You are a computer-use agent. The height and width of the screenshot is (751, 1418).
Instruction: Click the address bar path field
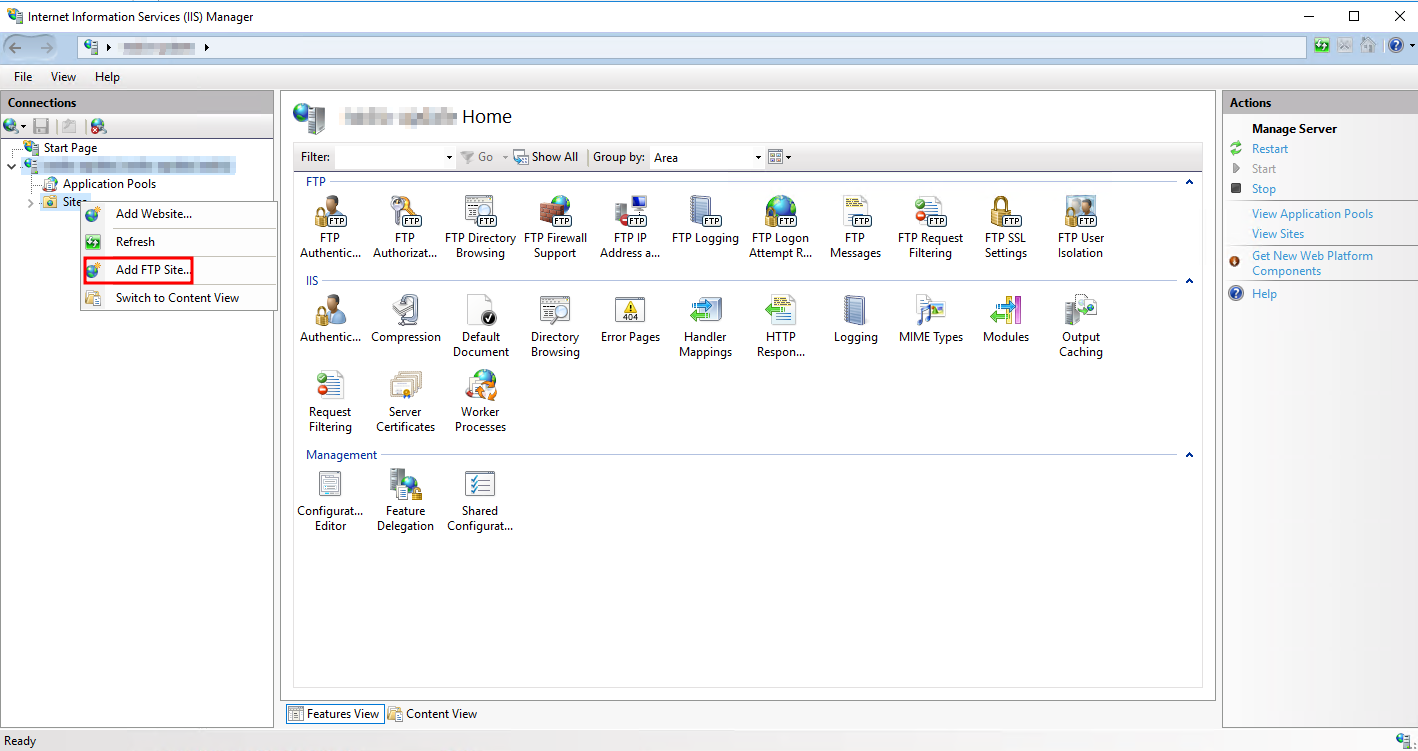pos(692,46)
